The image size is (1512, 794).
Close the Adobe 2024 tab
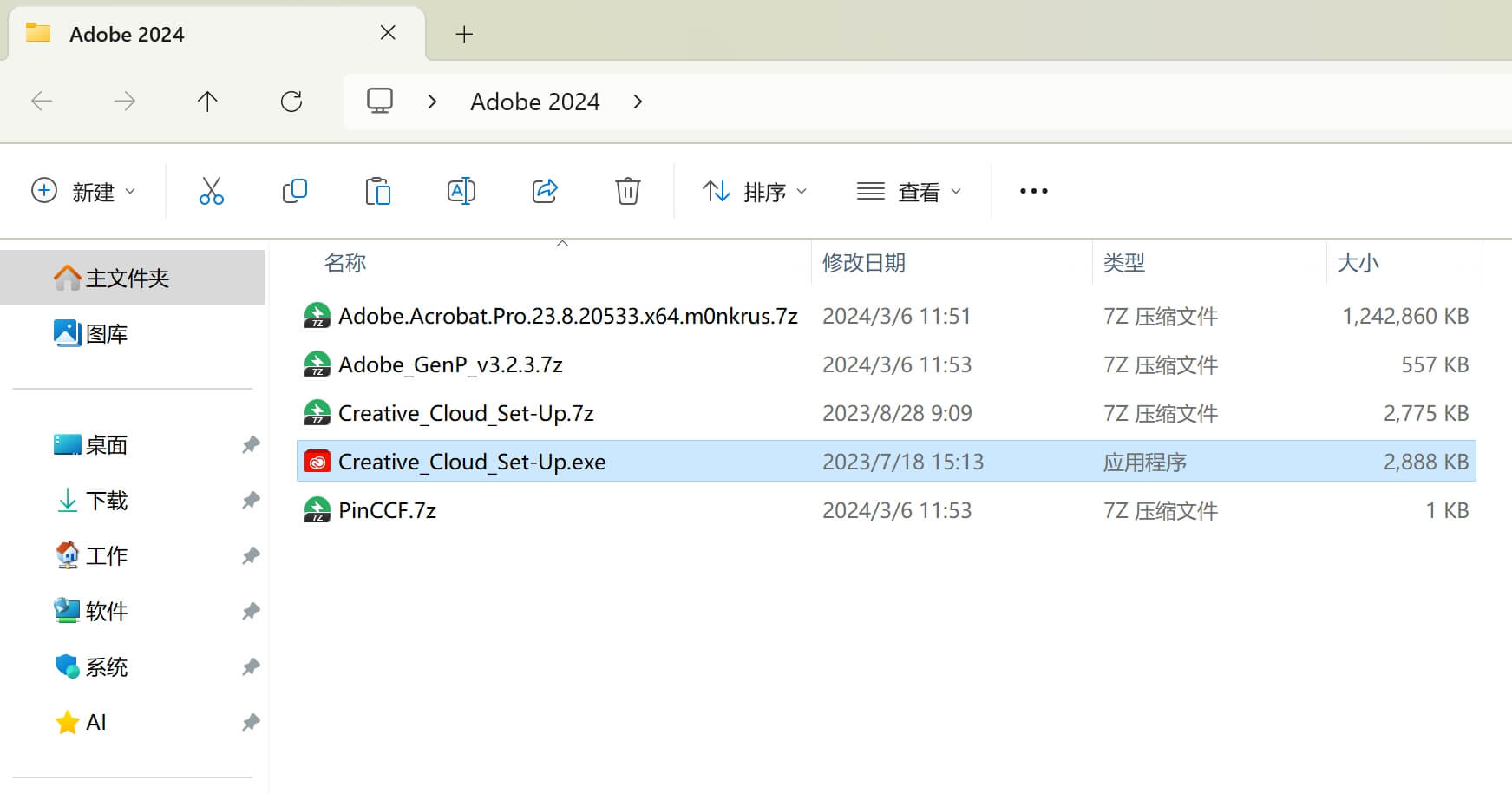[x=388, y=33]
